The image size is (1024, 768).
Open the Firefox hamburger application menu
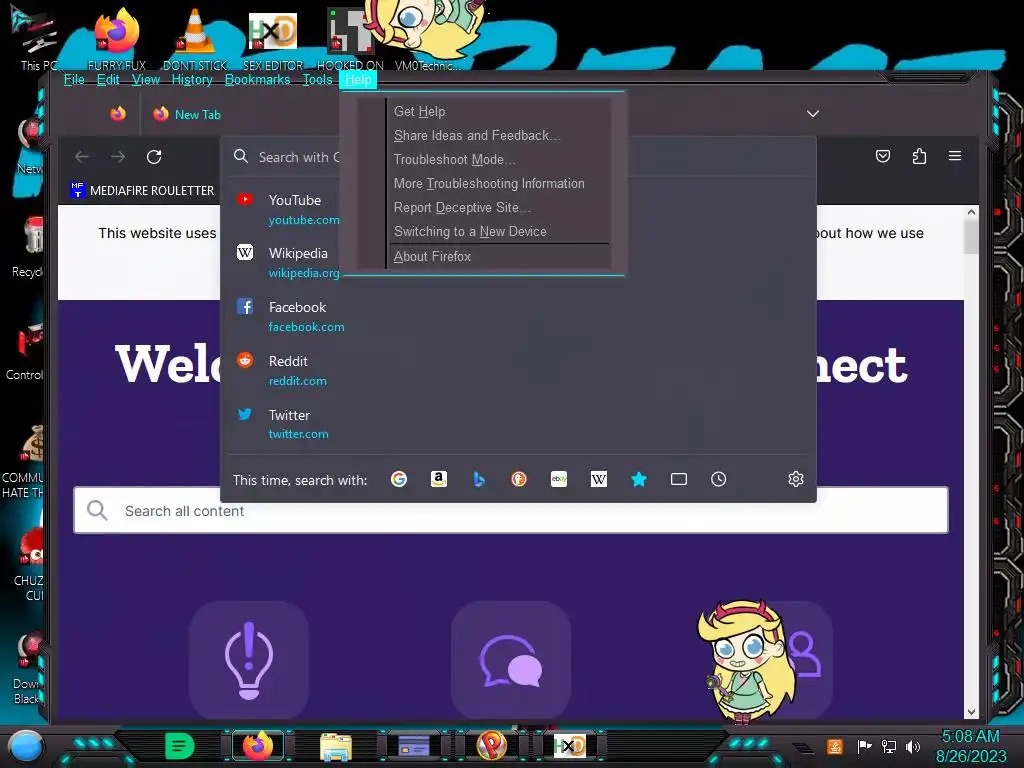(x=955, y=155)
